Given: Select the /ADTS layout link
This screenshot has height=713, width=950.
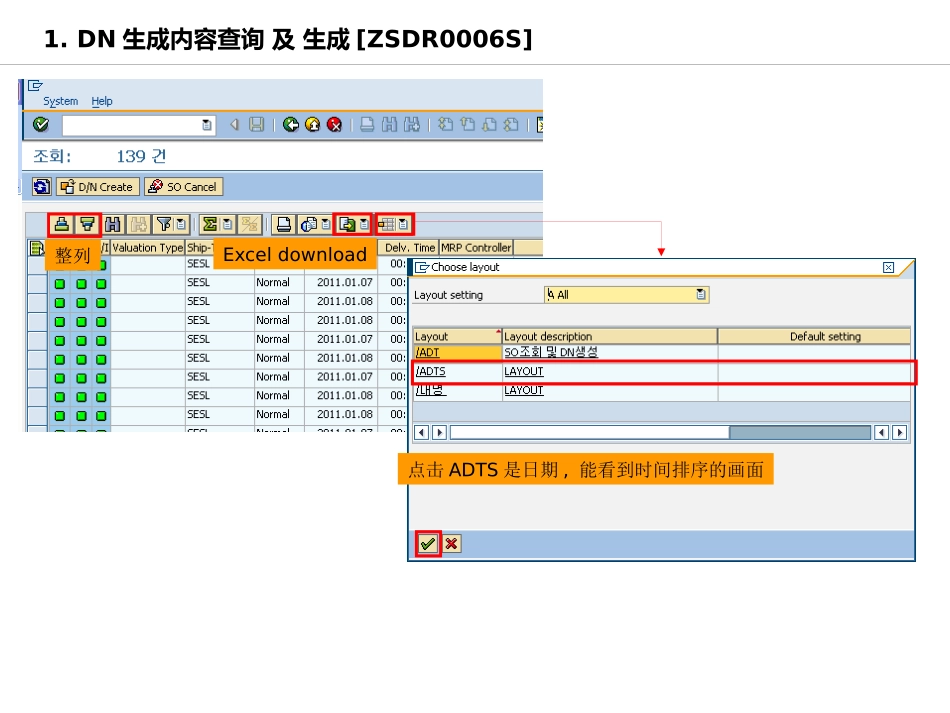Looking at the screenshot, I should [431, 371].
